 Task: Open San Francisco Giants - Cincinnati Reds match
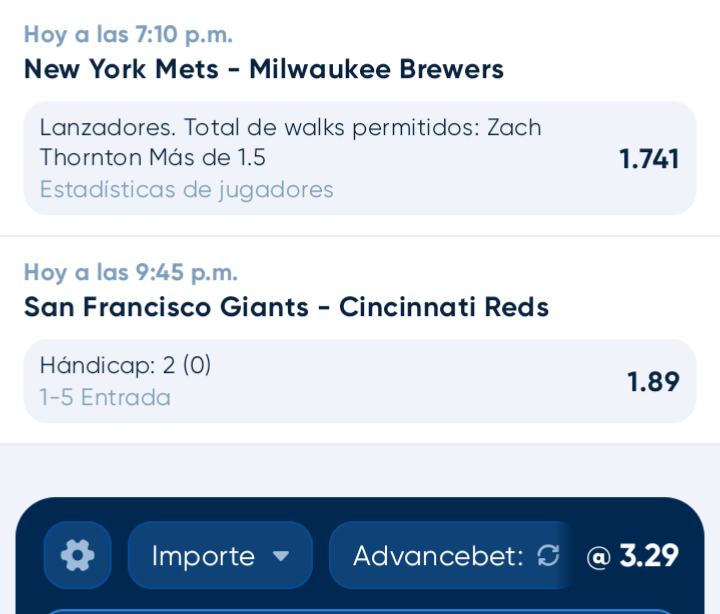point(286,307)
